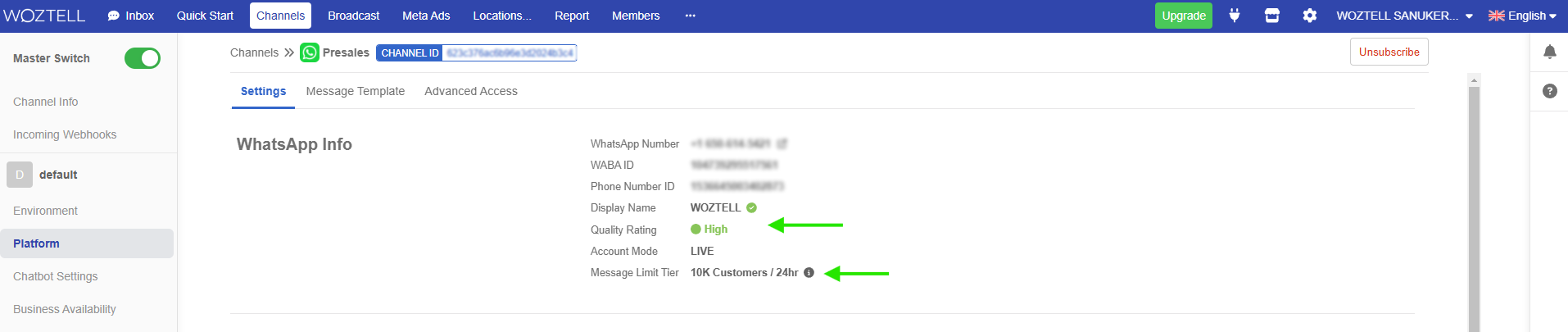This screenshot has width=1568, height=332.
Task: Select Chatbot Settings in the sidebar
Action: [56, 276]
